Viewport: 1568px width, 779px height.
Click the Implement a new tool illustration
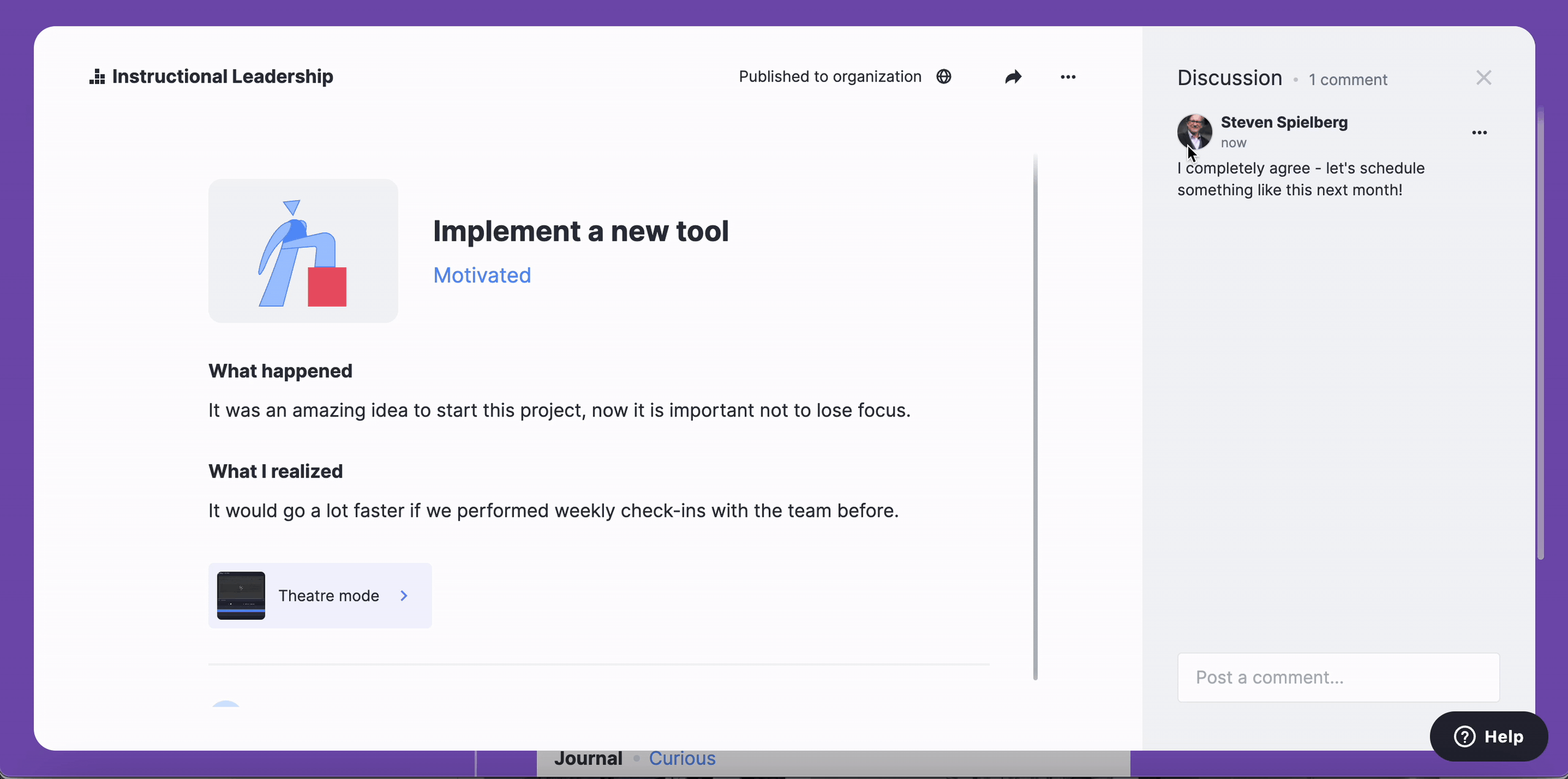pos(303,251)
